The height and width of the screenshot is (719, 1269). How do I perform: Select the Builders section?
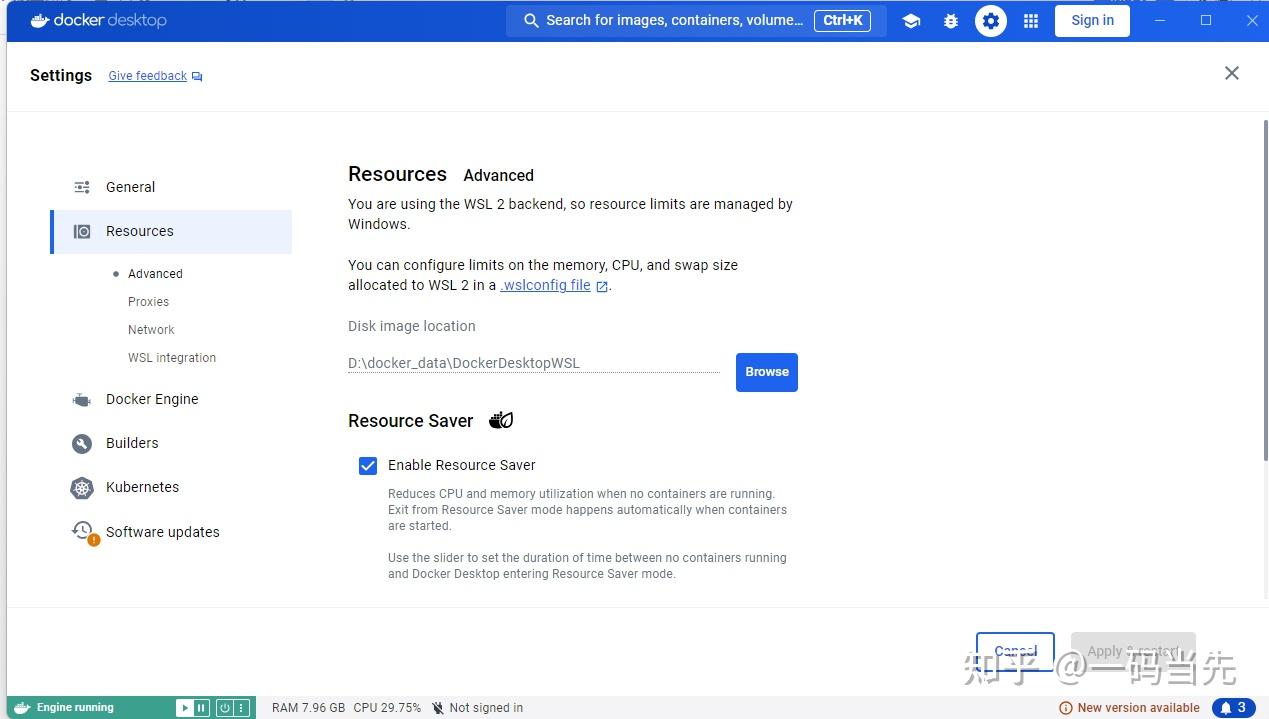click(171, 443)
